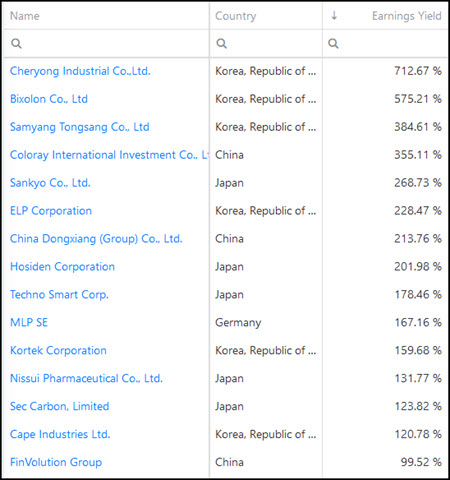Focus the Country filter input field

click(x=266, y=43)
